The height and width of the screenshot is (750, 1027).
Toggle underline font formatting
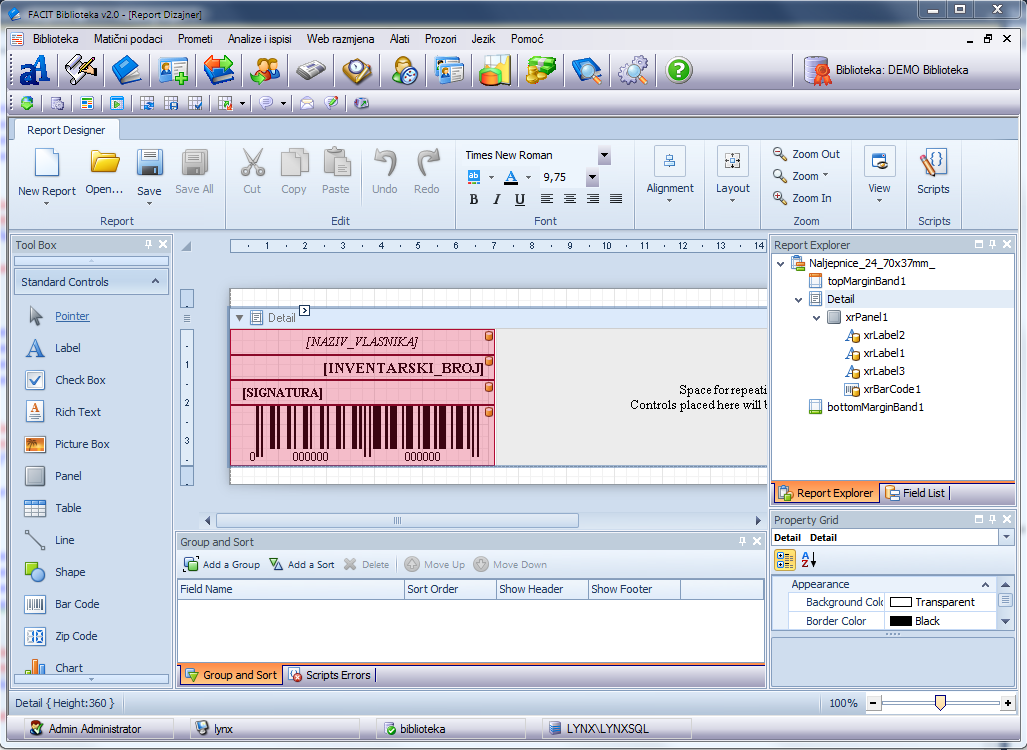520,199
